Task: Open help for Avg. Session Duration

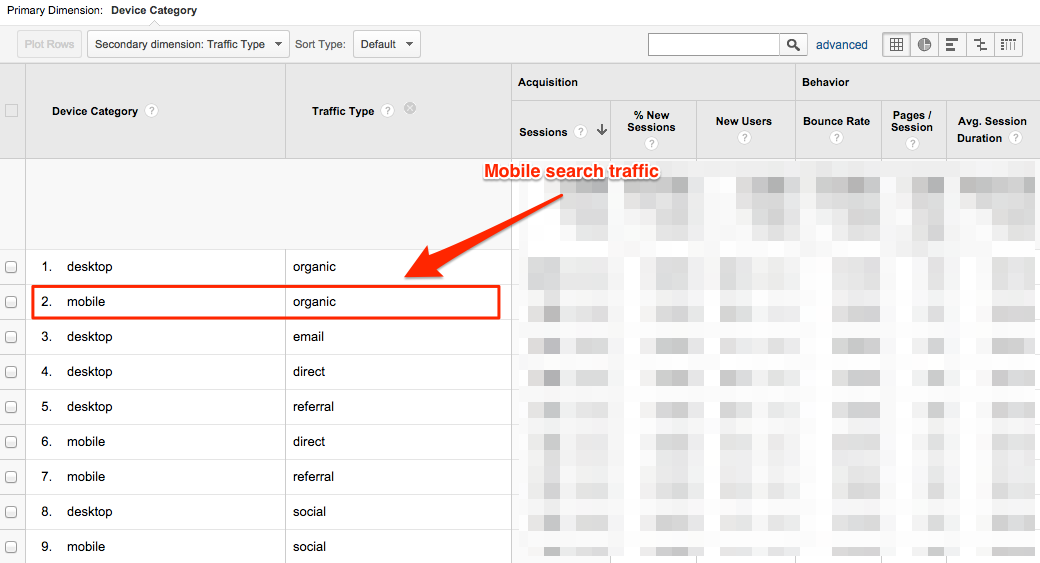Action: click(1015, 138)
